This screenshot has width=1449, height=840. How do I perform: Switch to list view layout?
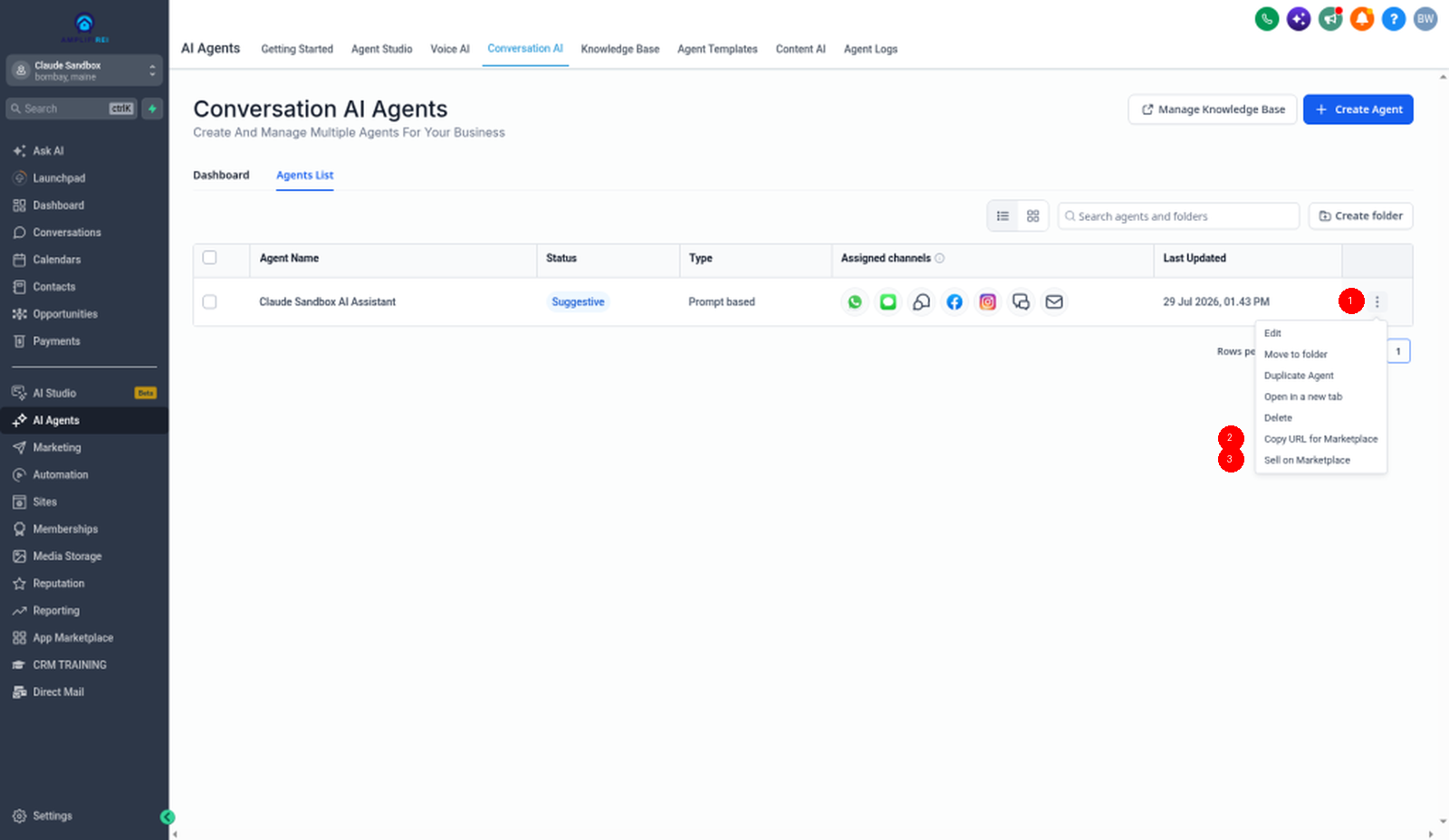tap(1003, 216)
